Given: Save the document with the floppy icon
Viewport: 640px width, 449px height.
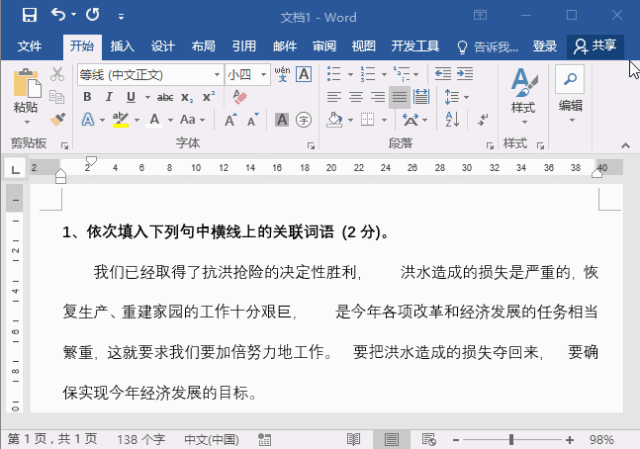Looking at the screenshot, I should 29,15.
